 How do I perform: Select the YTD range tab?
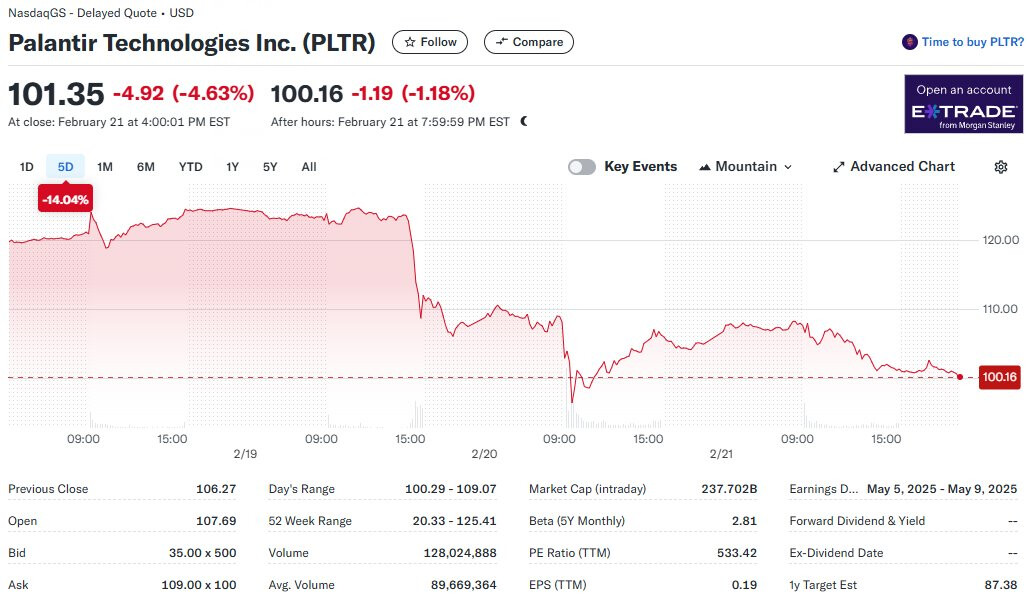[x=190, y=167]
